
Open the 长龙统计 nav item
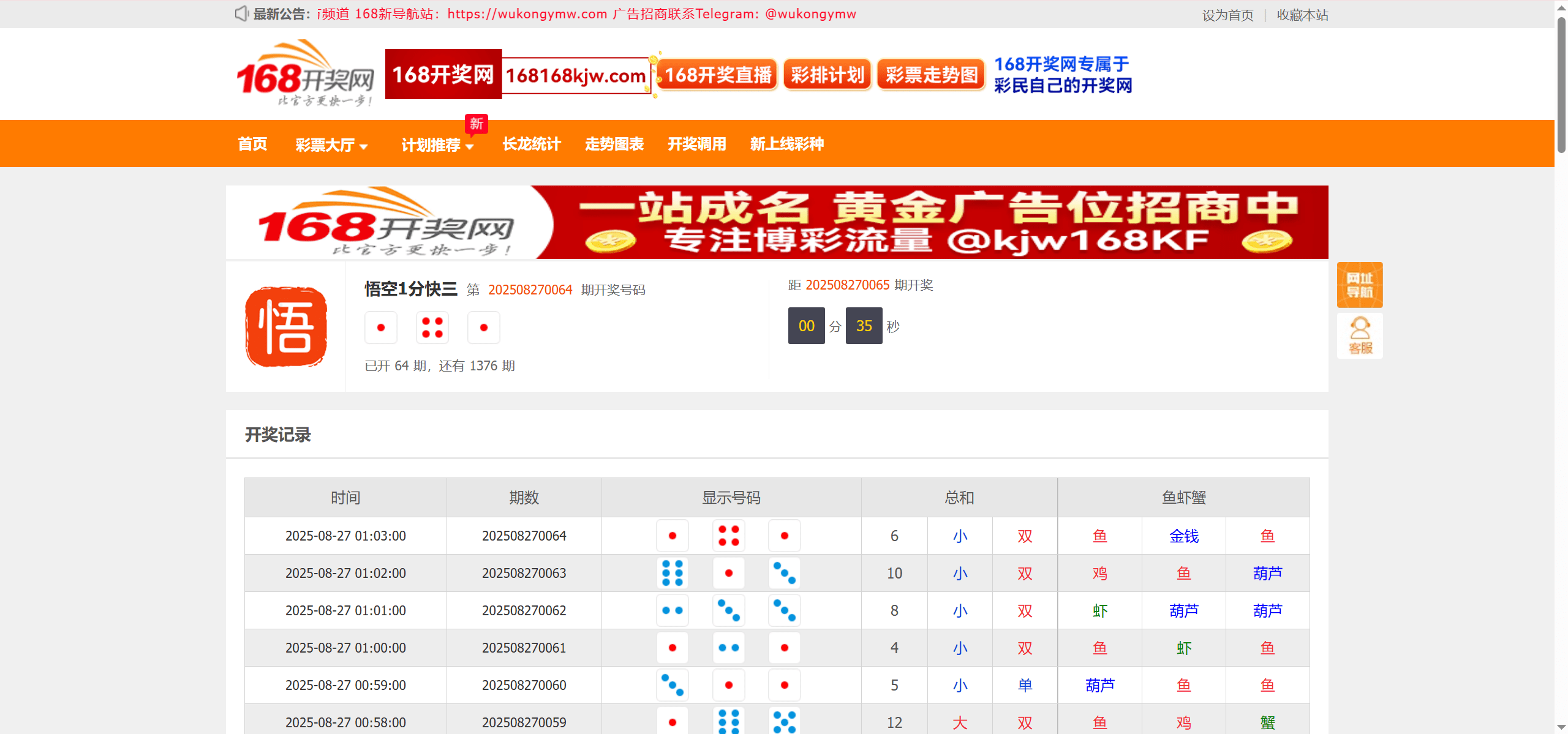[532, 144]
